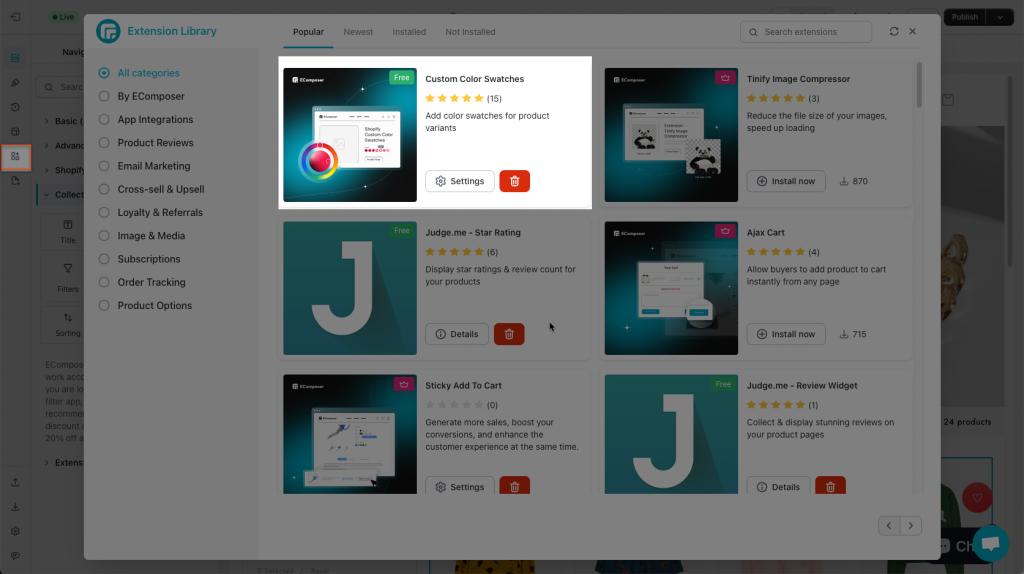The height and width of the screenshot is (574, 1024).
Task: Open the Publish dropdown arrow
Action: (1000, 17)
